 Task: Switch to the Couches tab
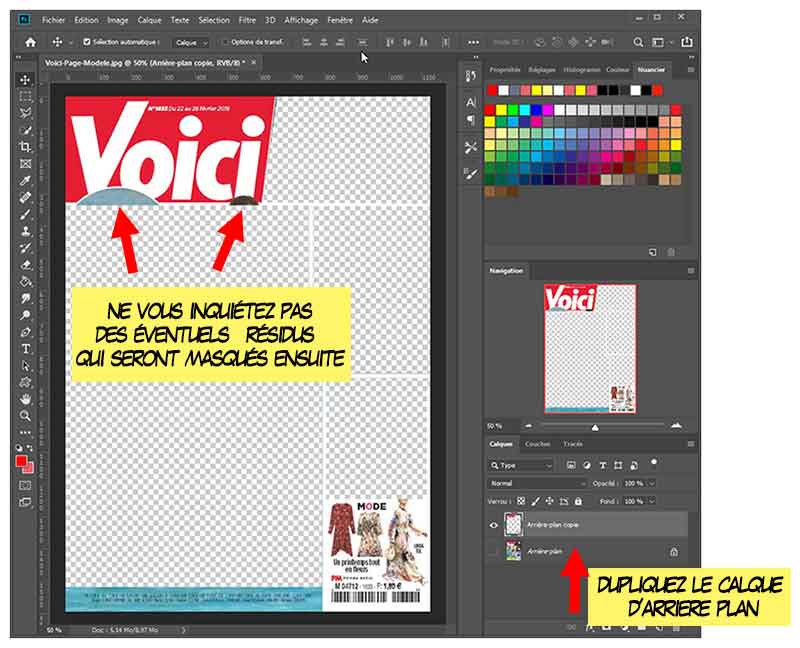tap(537, 444)
